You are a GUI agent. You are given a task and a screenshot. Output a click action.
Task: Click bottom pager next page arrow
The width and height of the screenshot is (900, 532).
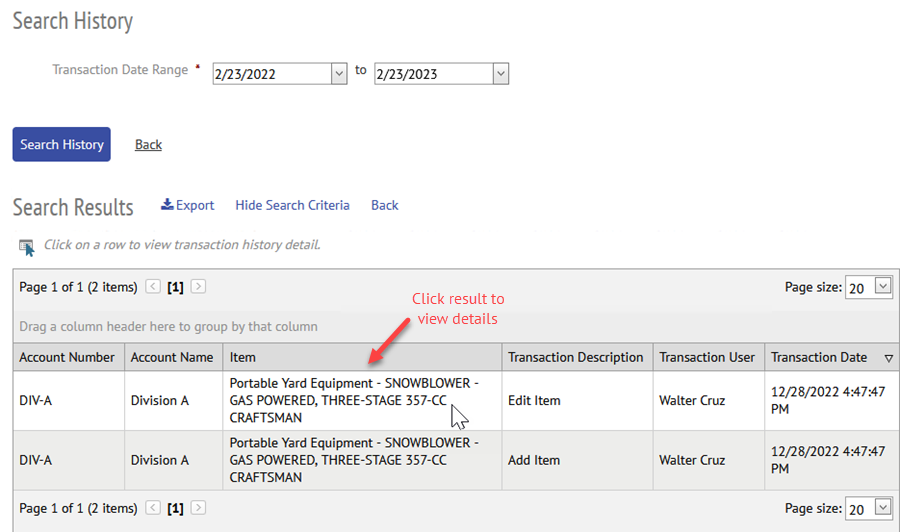tap(198, 508)
